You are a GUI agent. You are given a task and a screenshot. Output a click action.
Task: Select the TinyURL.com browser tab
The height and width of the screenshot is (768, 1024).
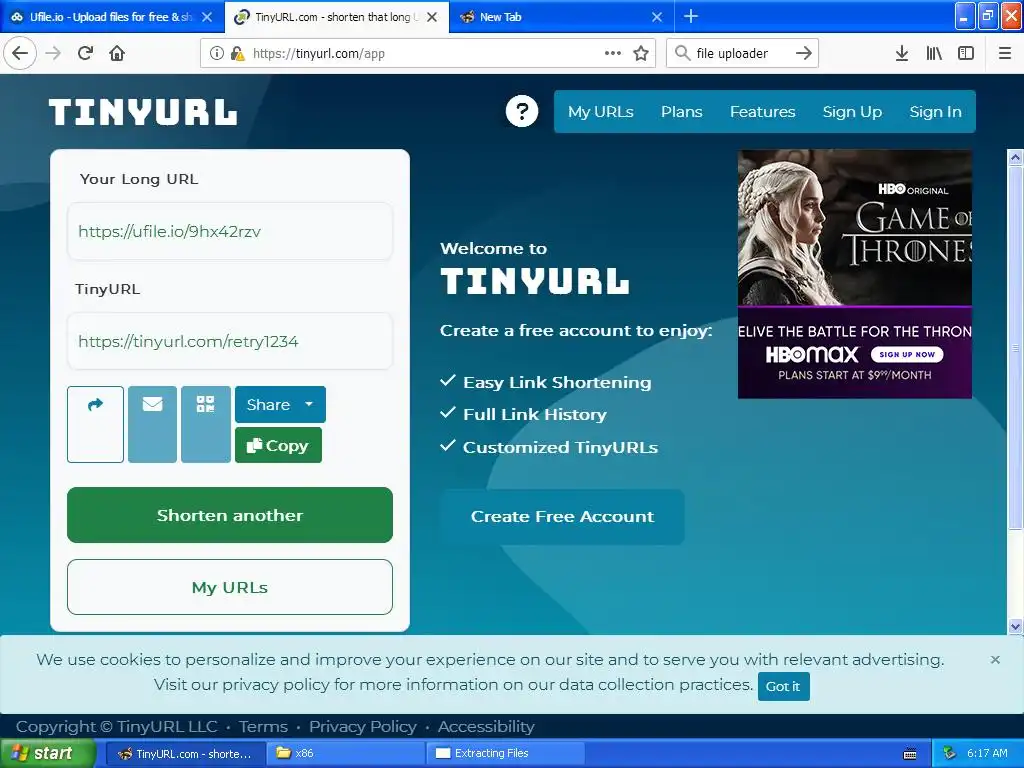coord(336,17)
